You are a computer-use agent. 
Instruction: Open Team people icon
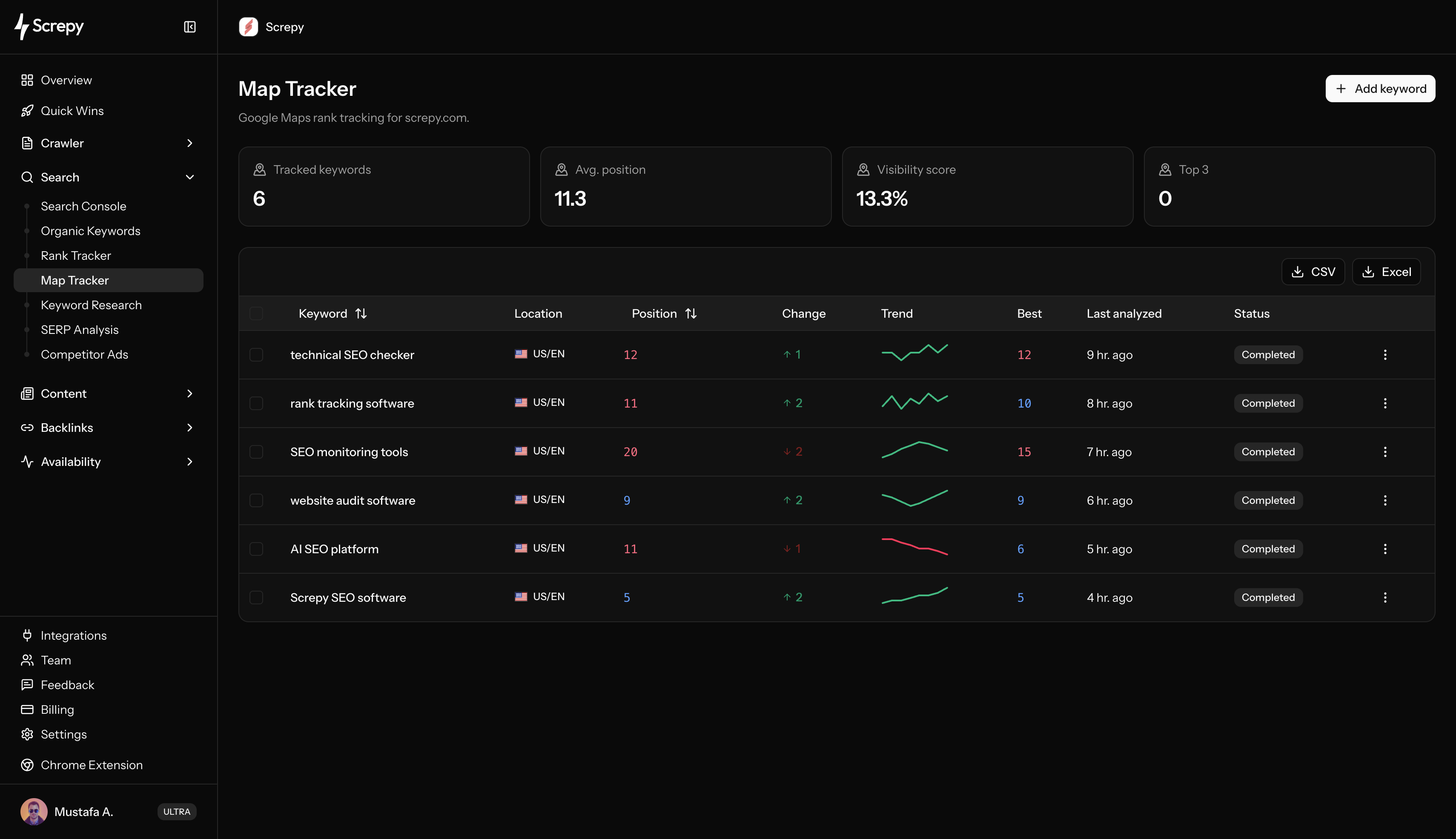point(27,660)
